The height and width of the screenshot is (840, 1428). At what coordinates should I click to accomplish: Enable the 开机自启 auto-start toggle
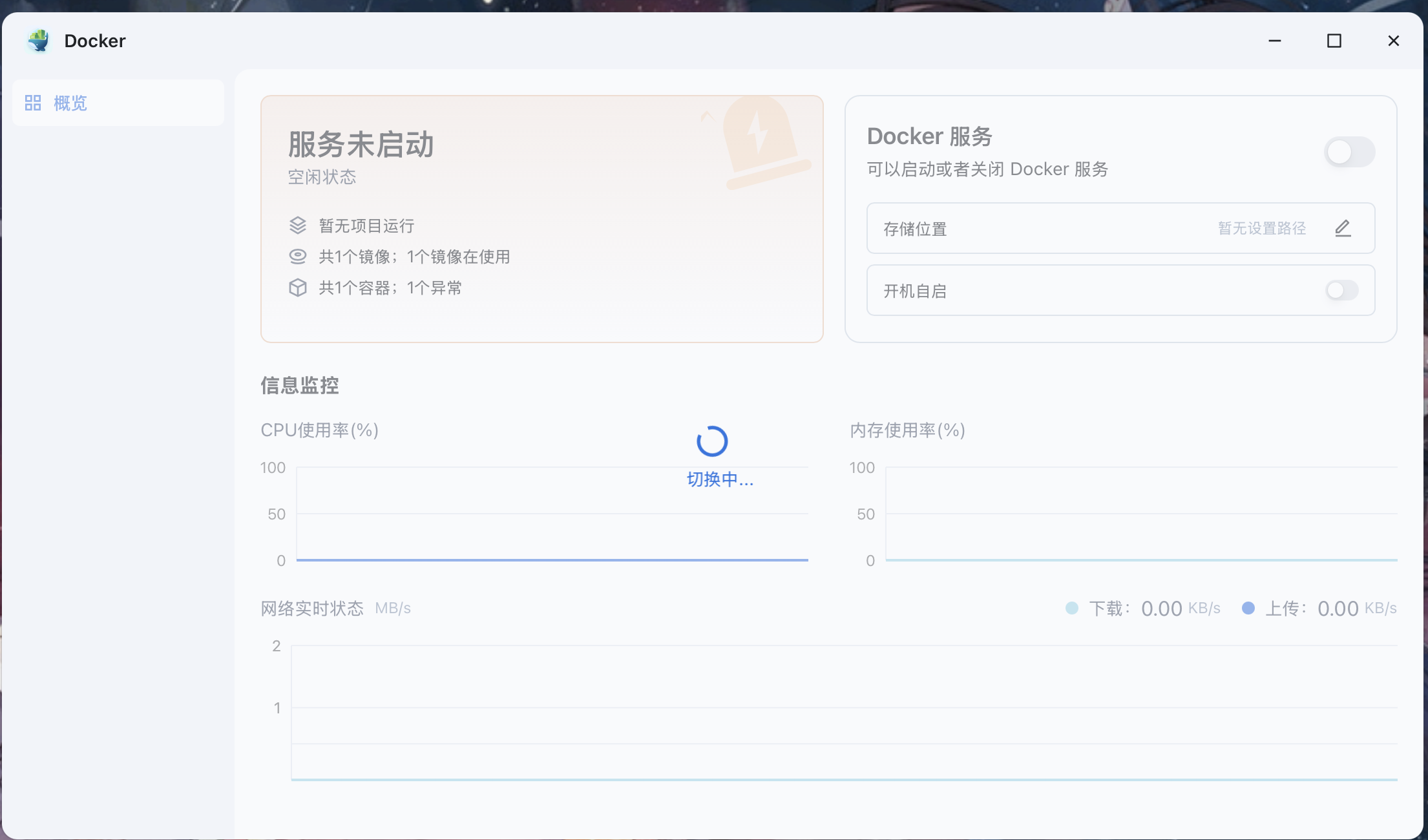(1341, 290)
